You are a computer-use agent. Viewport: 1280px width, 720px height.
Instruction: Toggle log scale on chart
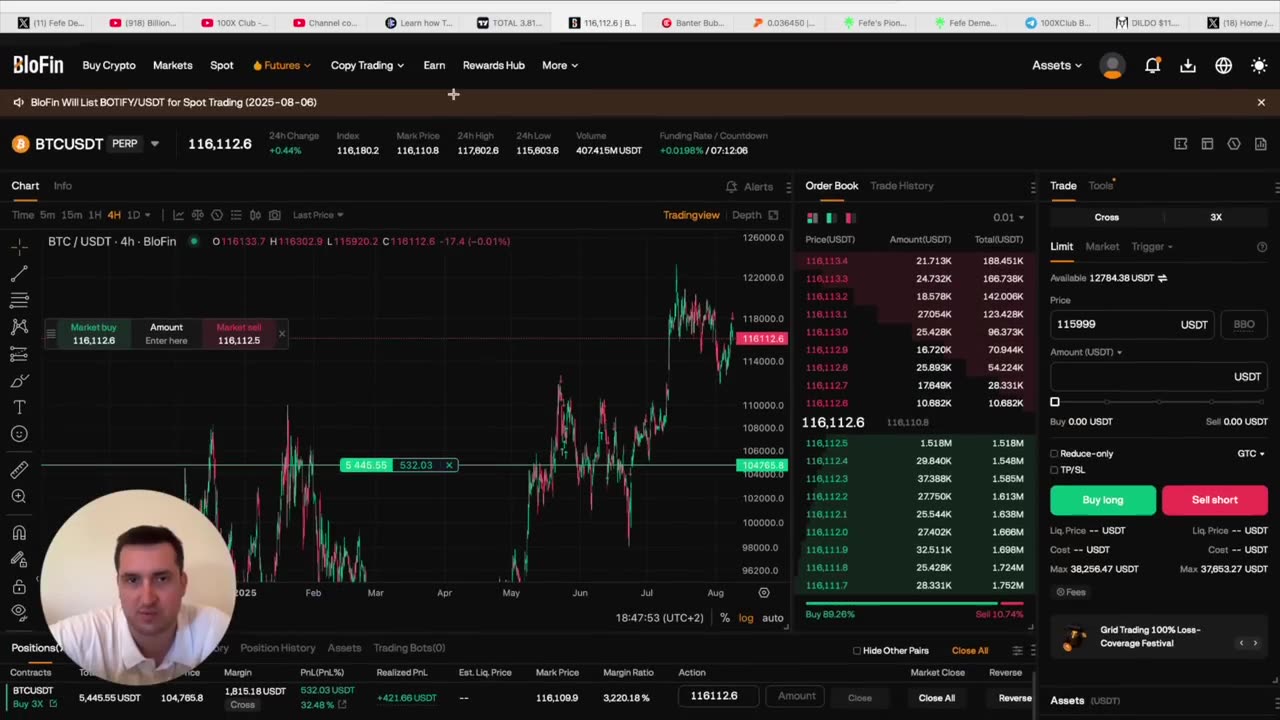[x=746, y=618]
